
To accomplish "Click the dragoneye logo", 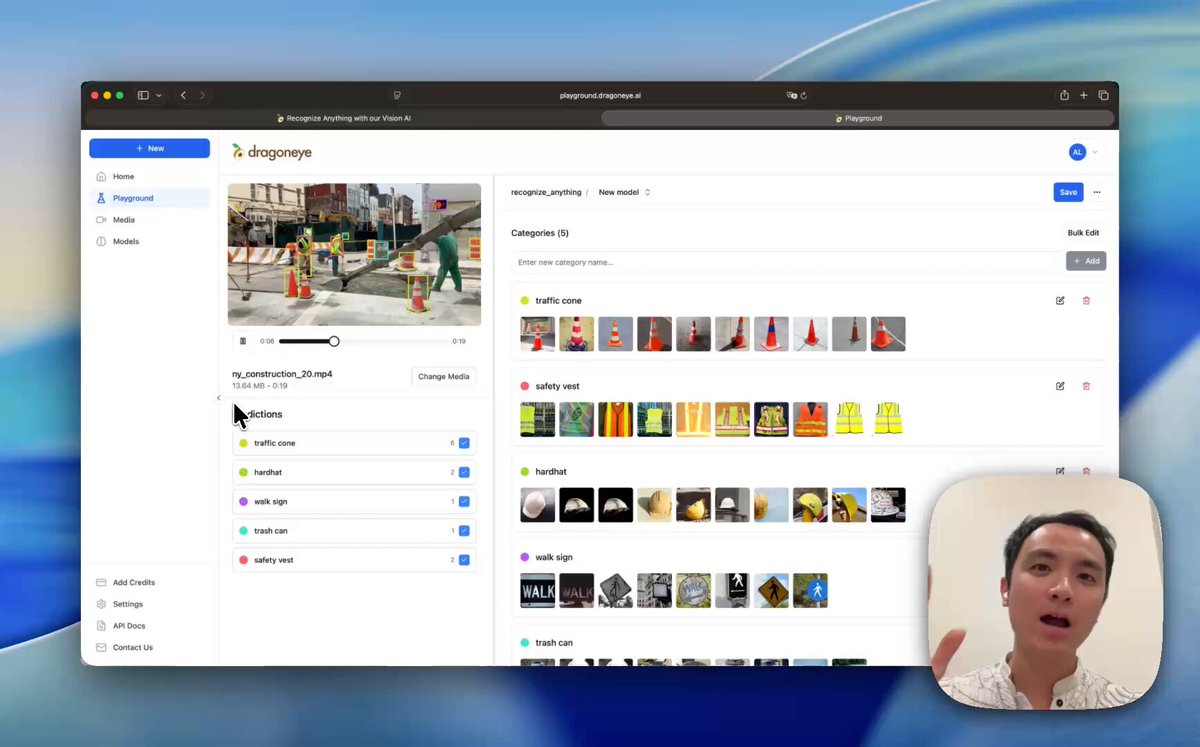I will click(x=272, y=152).
